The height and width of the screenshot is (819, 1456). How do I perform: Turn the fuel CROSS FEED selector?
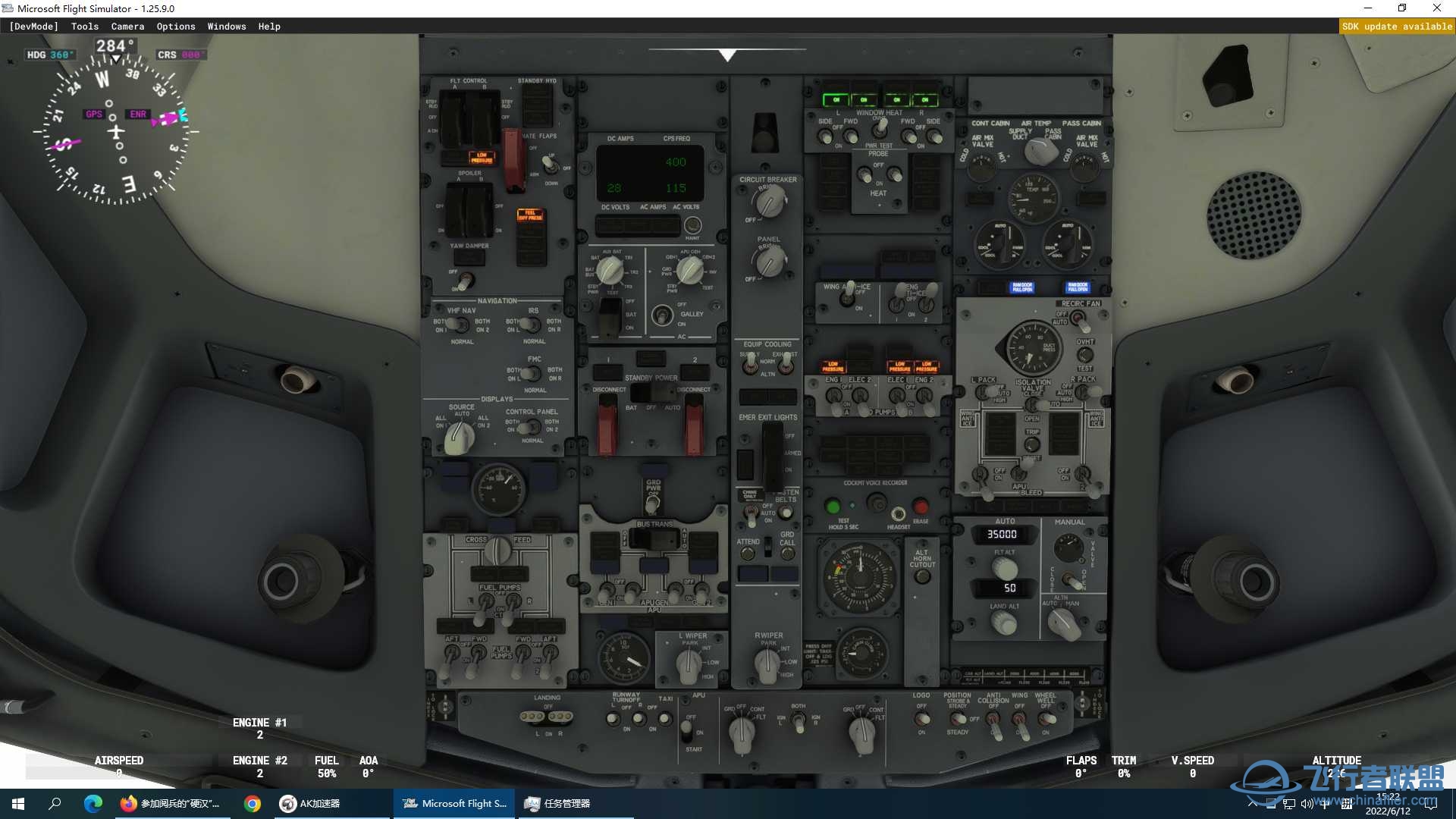498,551
